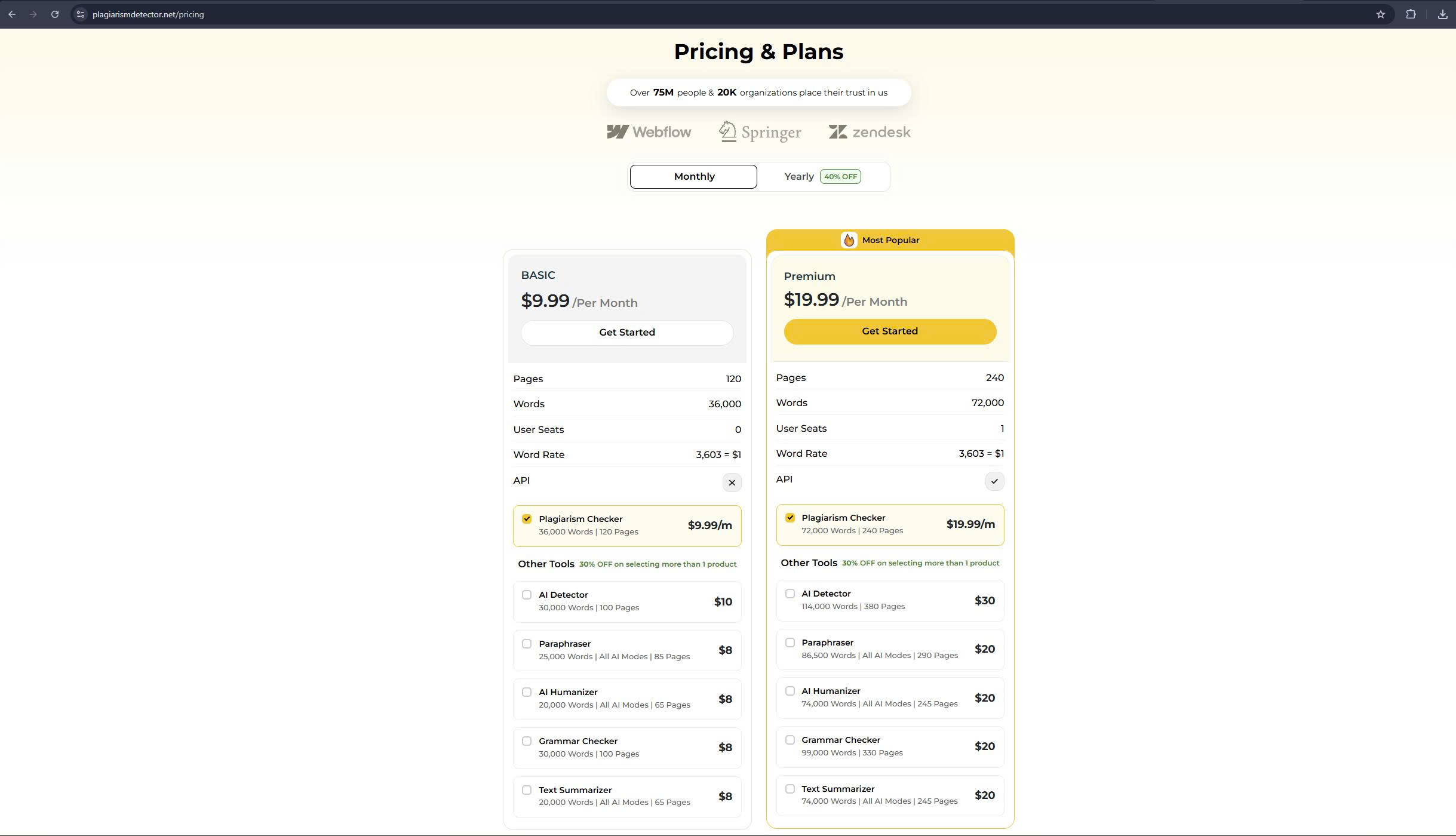Check the Premium AI Humanizer $20 checkbox
1456x836 pixels.
(790, 691)
